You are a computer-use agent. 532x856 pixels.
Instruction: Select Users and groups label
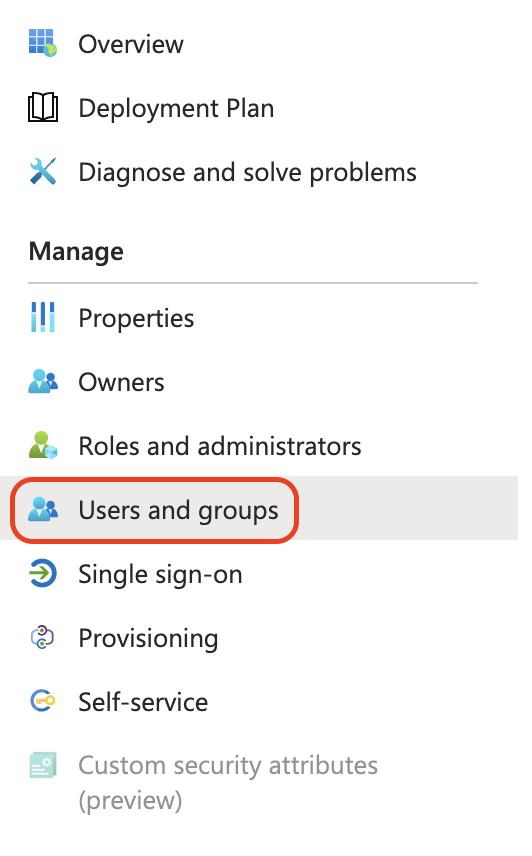point(178,510)
